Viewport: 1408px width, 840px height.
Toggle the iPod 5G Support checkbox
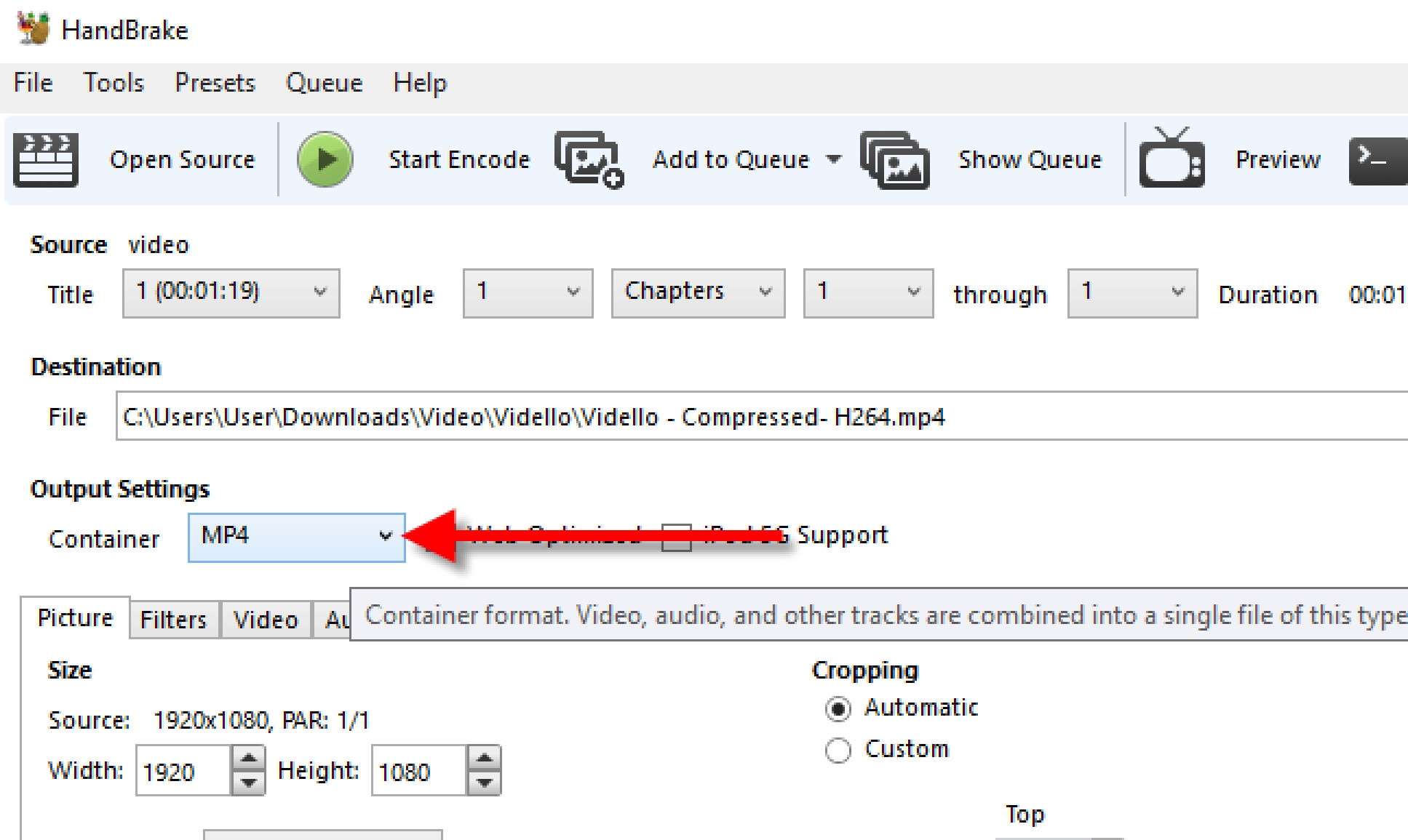(x=676, y=537)
